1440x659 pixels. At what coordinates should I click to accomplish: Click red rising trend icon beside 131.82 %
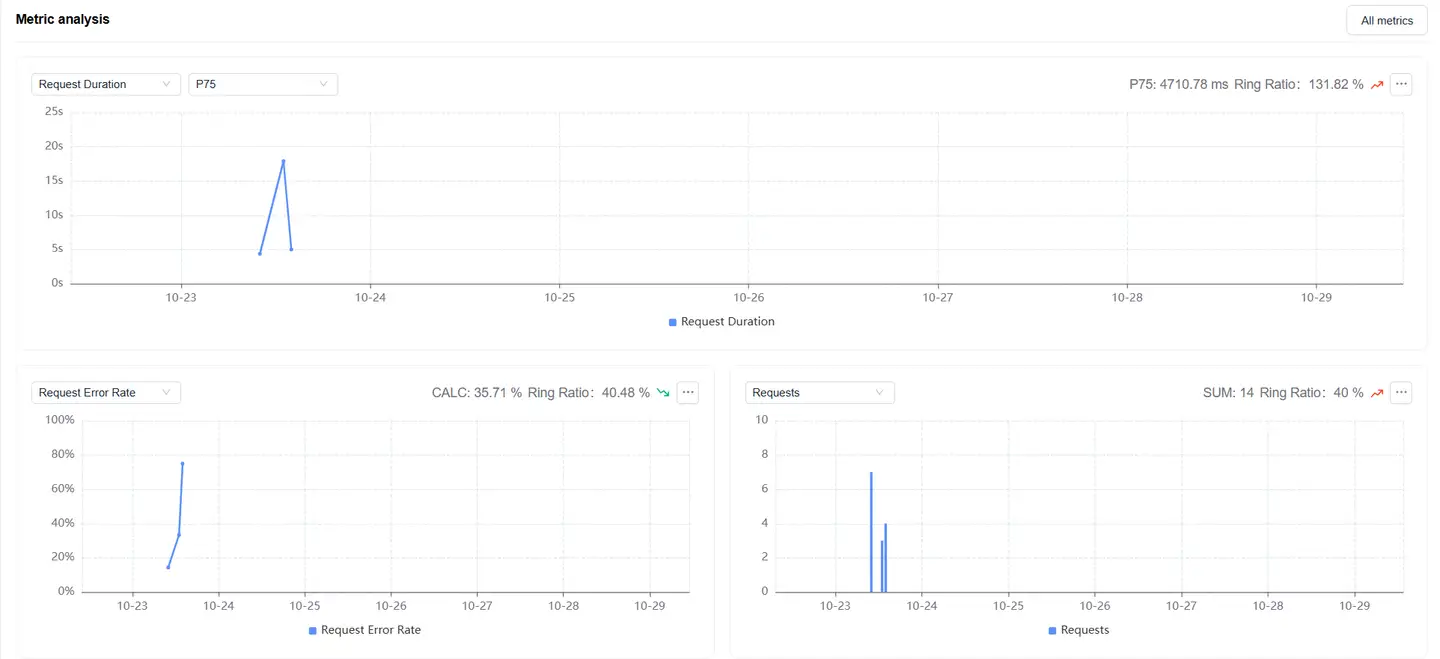point(1377,85)
